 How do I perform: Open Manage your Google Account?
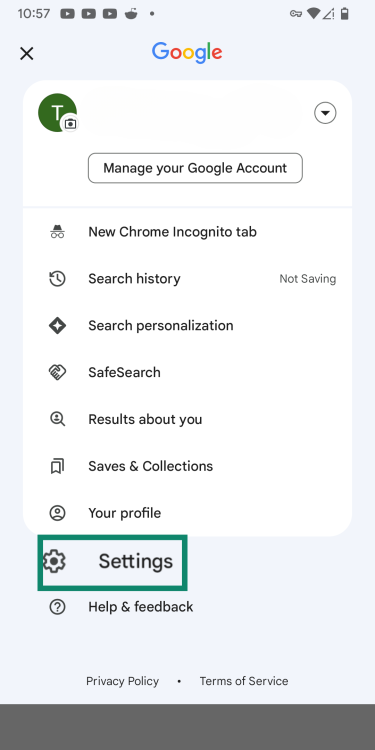[195, 168]
